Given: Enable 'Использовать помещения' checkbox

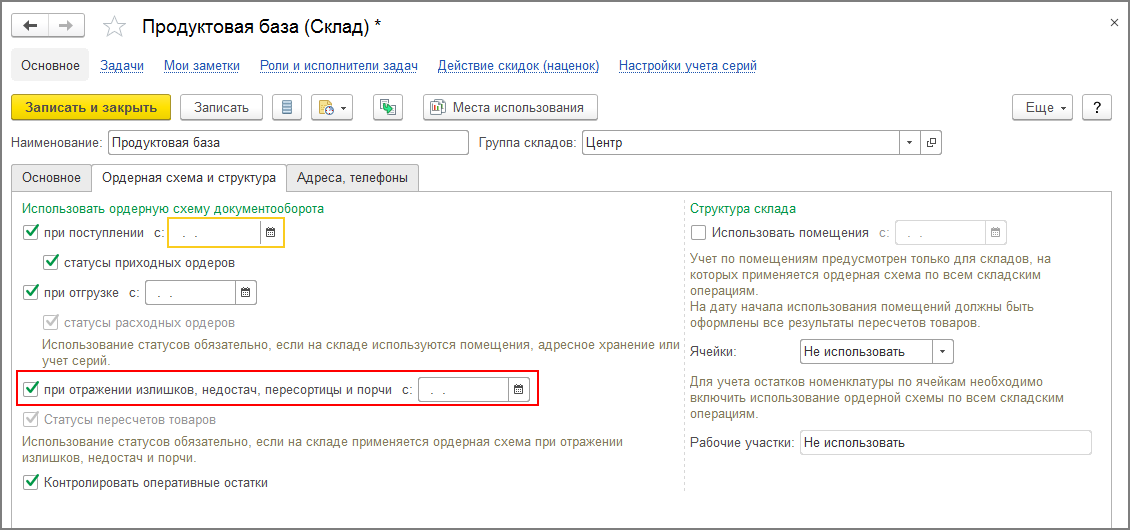Looking at the screenshot, I should click(x=698, y=233).
